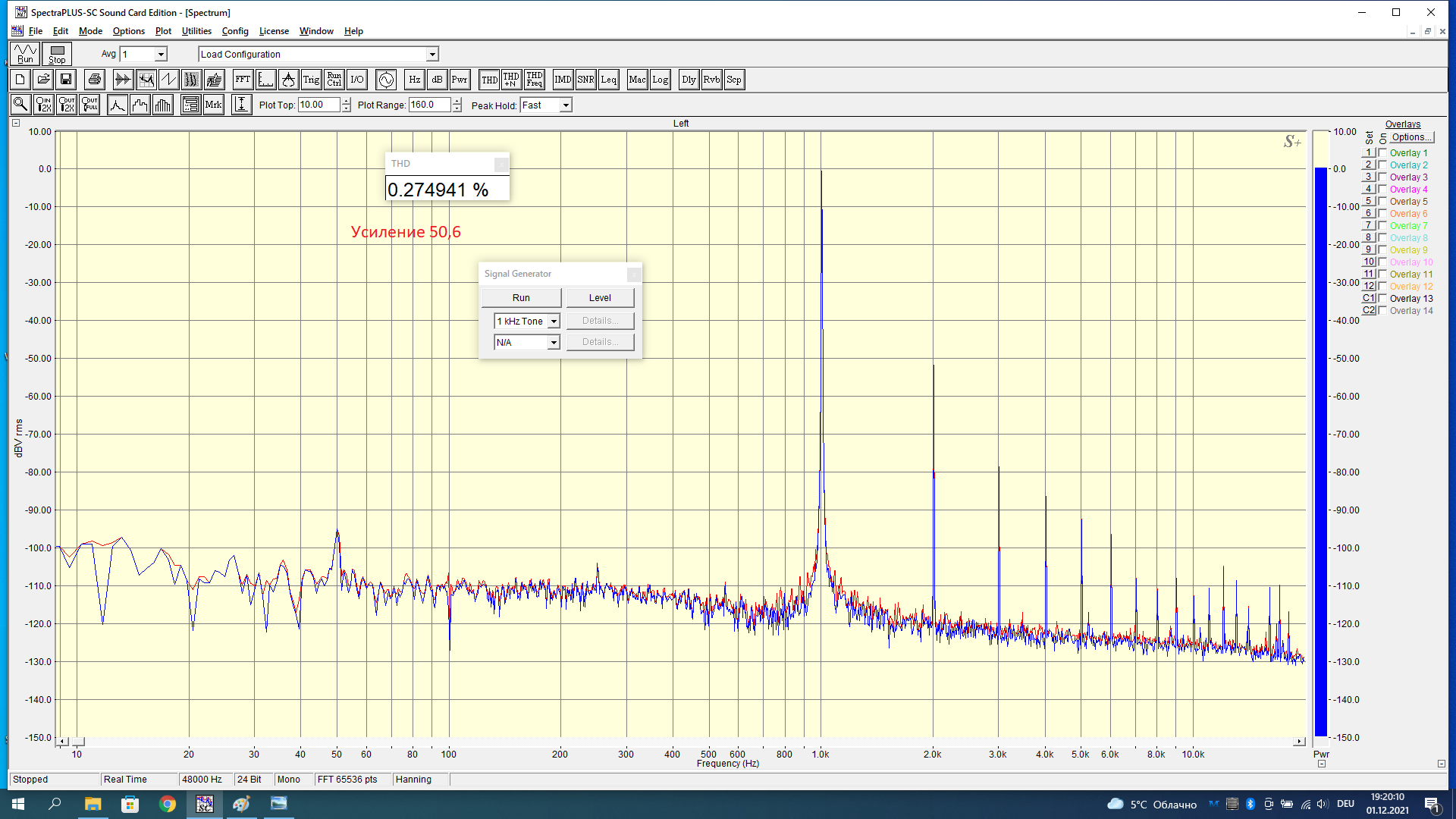Open the signal generator sine icon
The image size is (1456, 819).
click(x=386, y=80)
